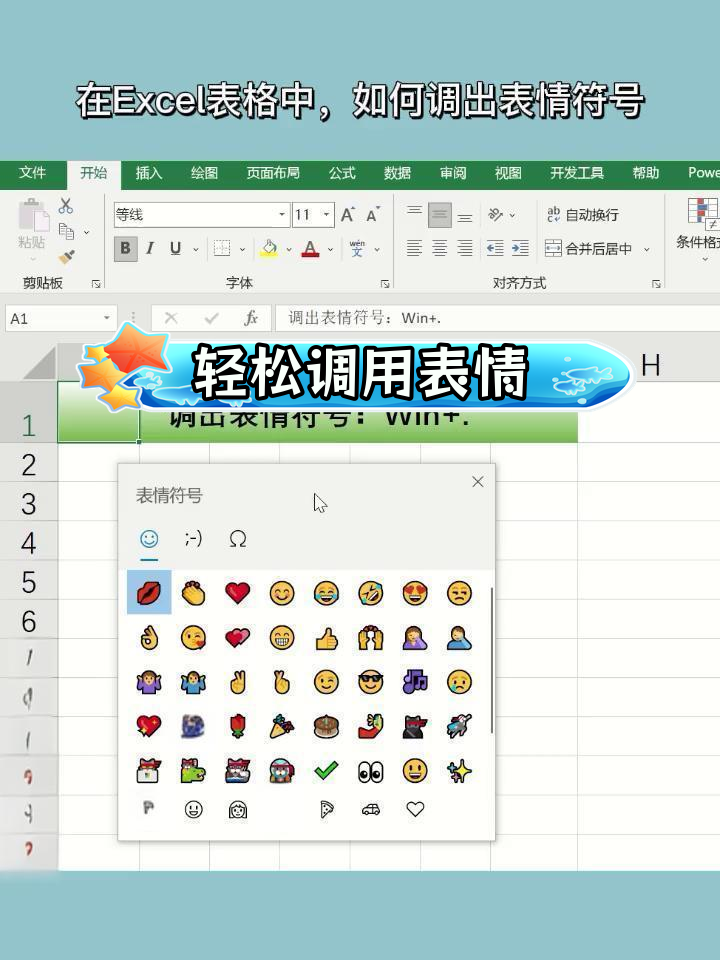Switch to the 页面布局 ribbon tab

pyautogui.click(x=273, y=173)
